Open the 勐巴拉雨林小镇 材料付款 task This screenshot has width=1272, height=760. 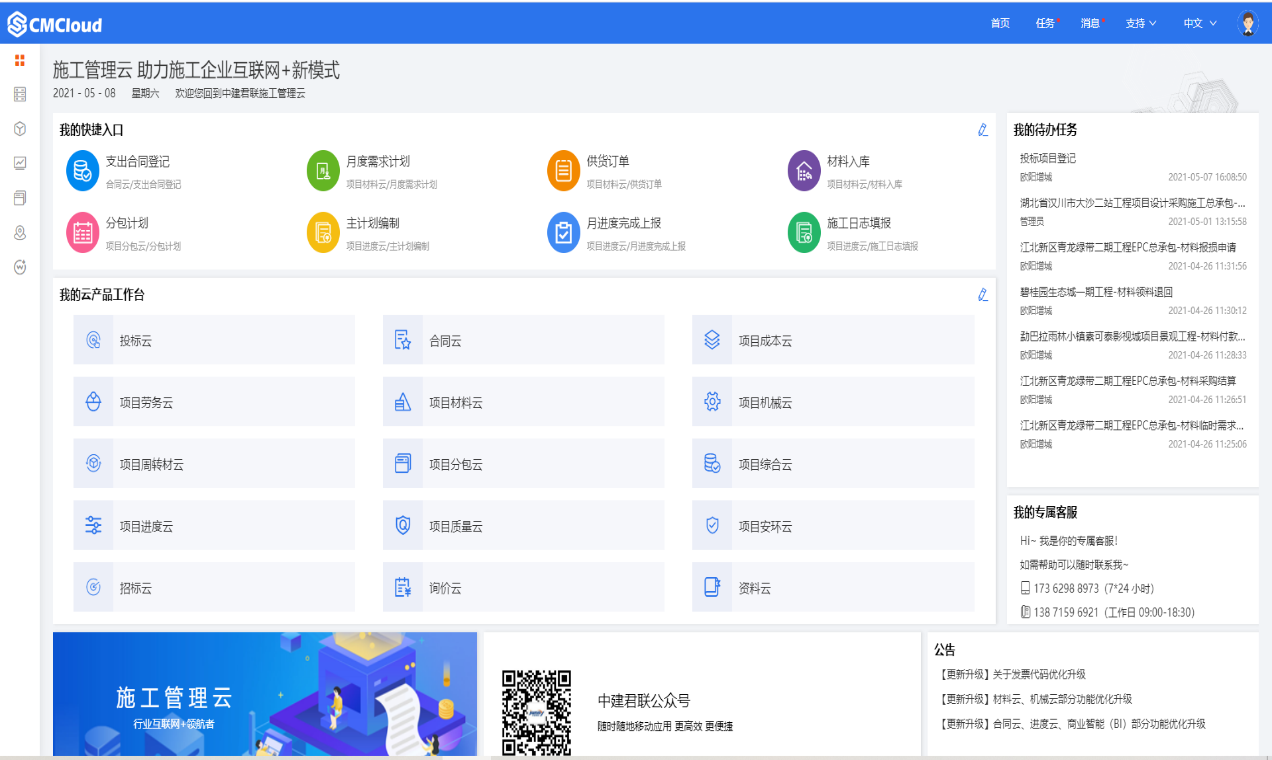click(1132, 336)
